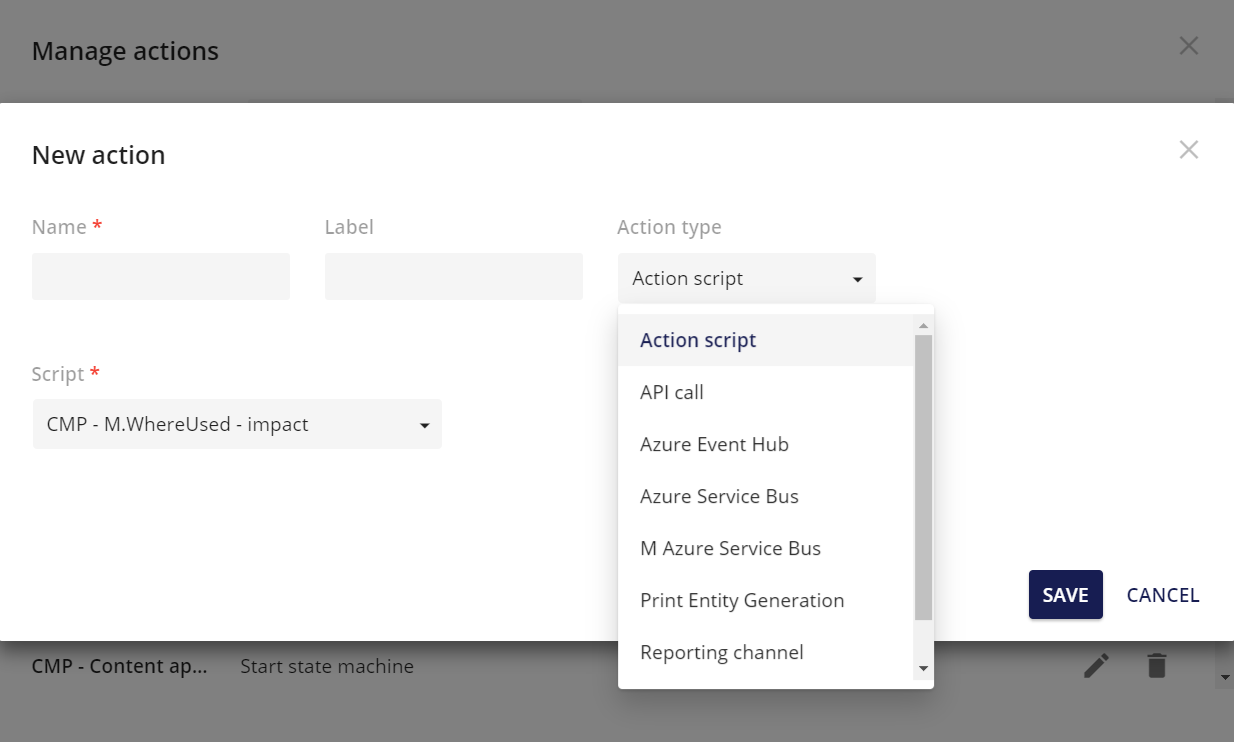Click the small dropdown arrow at bottom right edge
This screenshot has height=742, width=1234.
(x=1225, y=677)
